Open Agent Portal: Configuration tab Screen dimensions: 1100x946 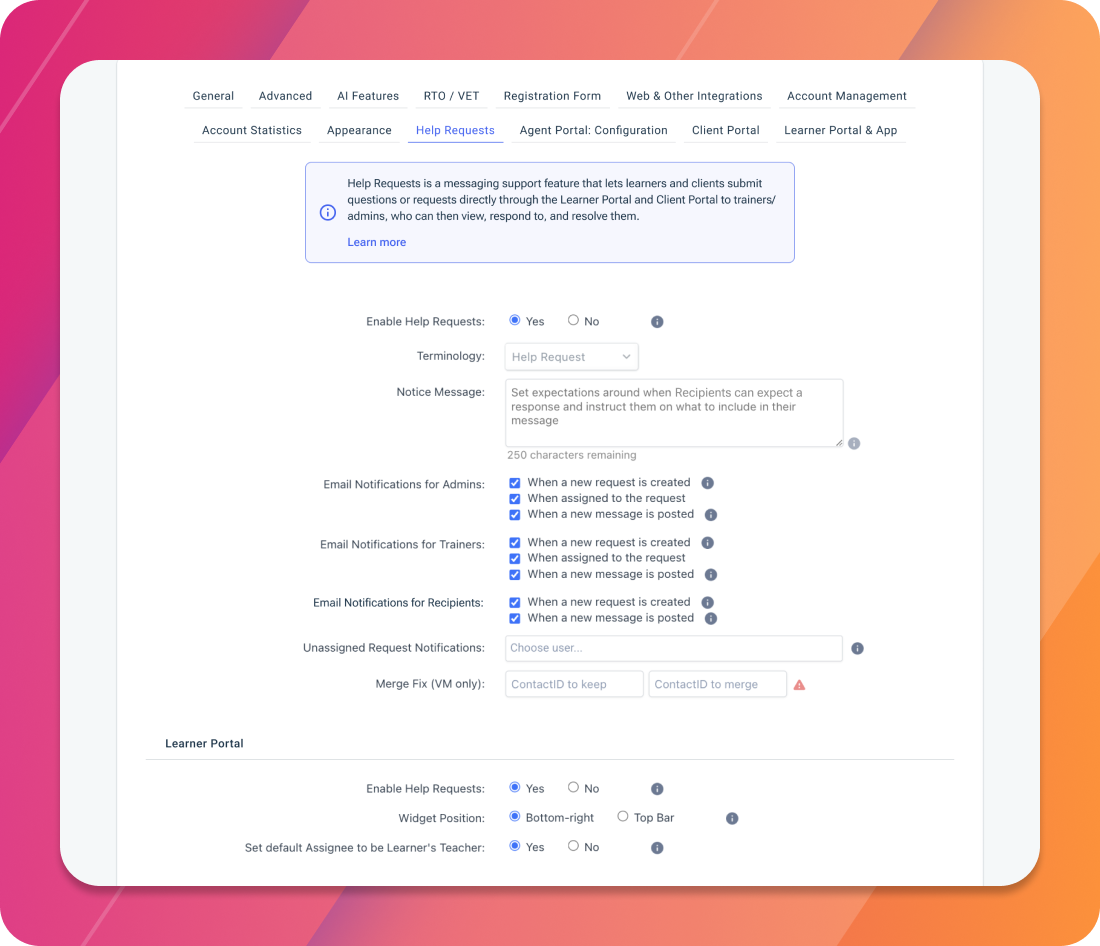[593, 131]
